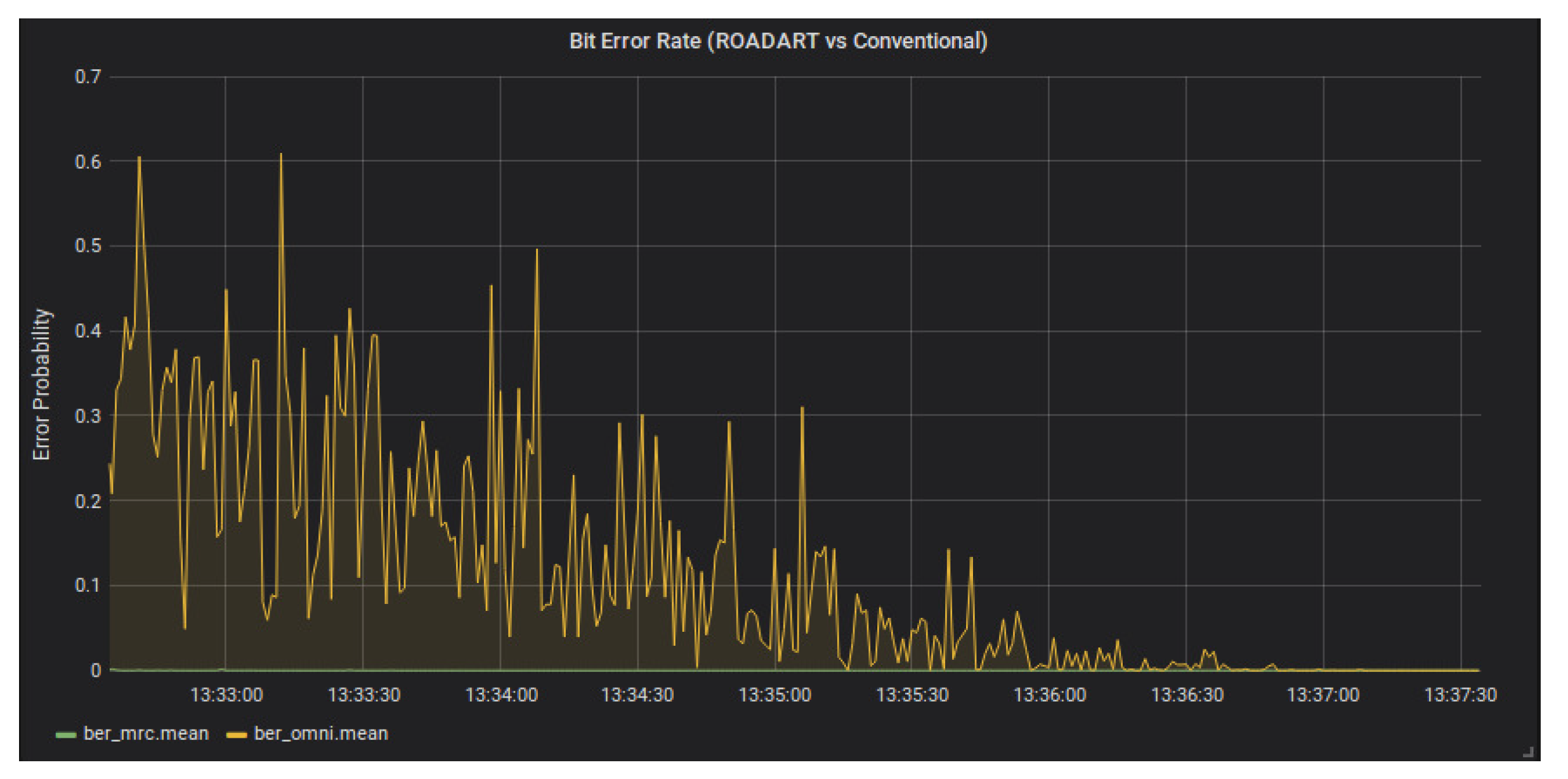Toggle the ber_mrc.mean series in legend
This screenshot has width=1568, height=779.
click(x=146, y=734)
